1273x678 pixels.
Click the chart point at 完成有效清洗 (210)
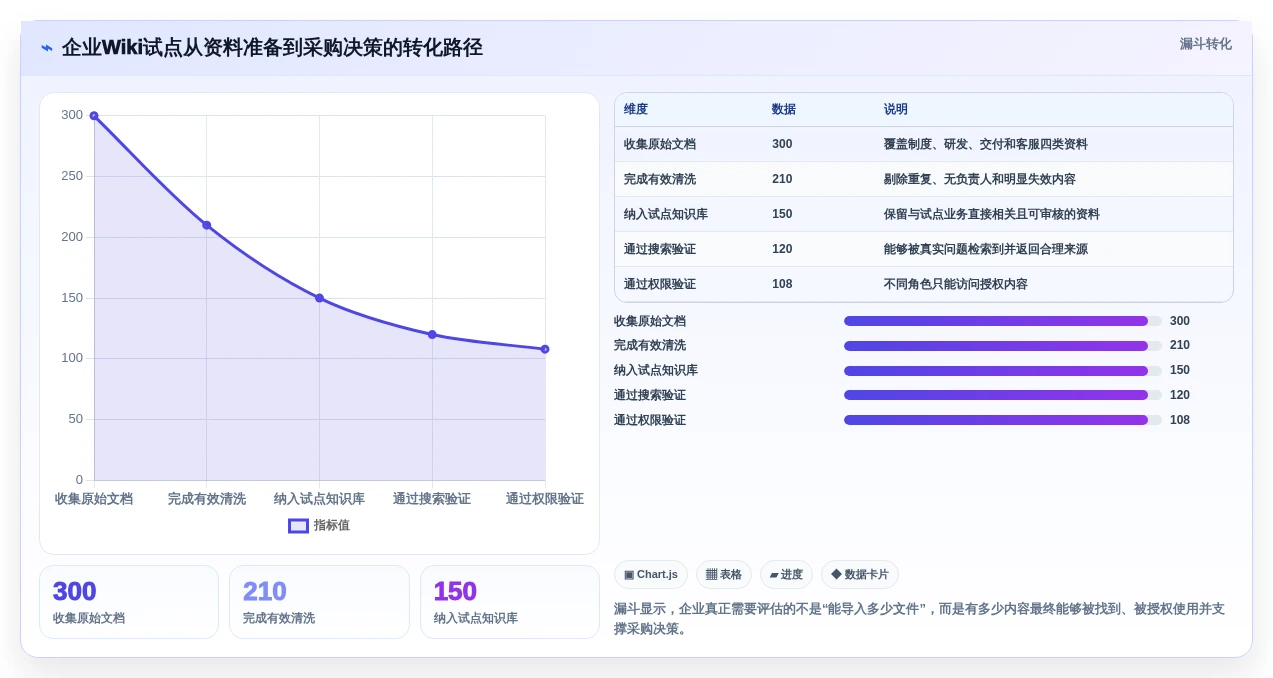click(207, 225)
